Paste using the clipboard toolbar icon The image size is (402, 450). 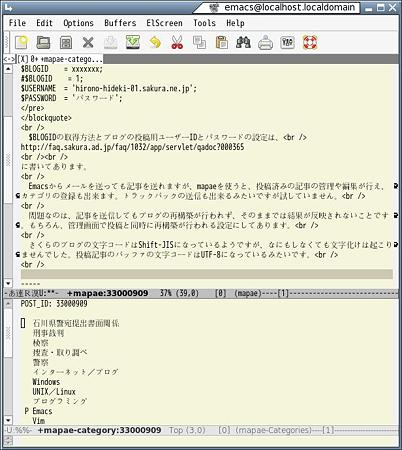coord(221,43)
